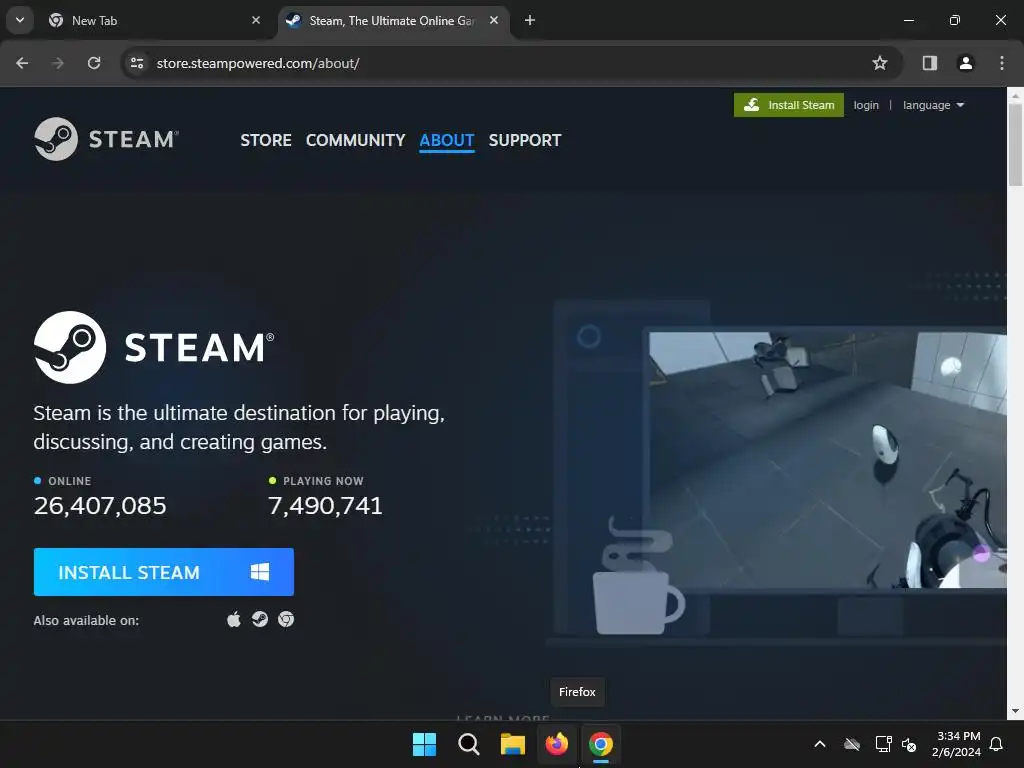Select the Steam, The Ultimate Online Game tab
The image size is (1024, 768).
tap(392, 20)
